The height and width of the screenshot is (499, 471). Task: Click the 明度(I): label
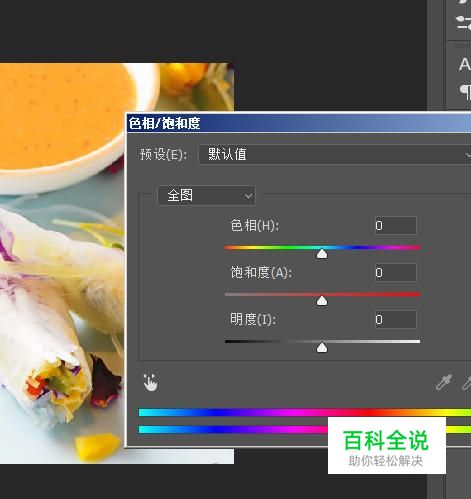click(x=253, y=320)
